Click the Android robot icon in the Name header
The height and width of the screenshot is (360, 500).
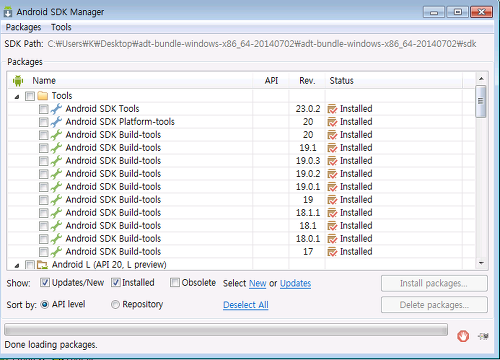coord(18,81)
